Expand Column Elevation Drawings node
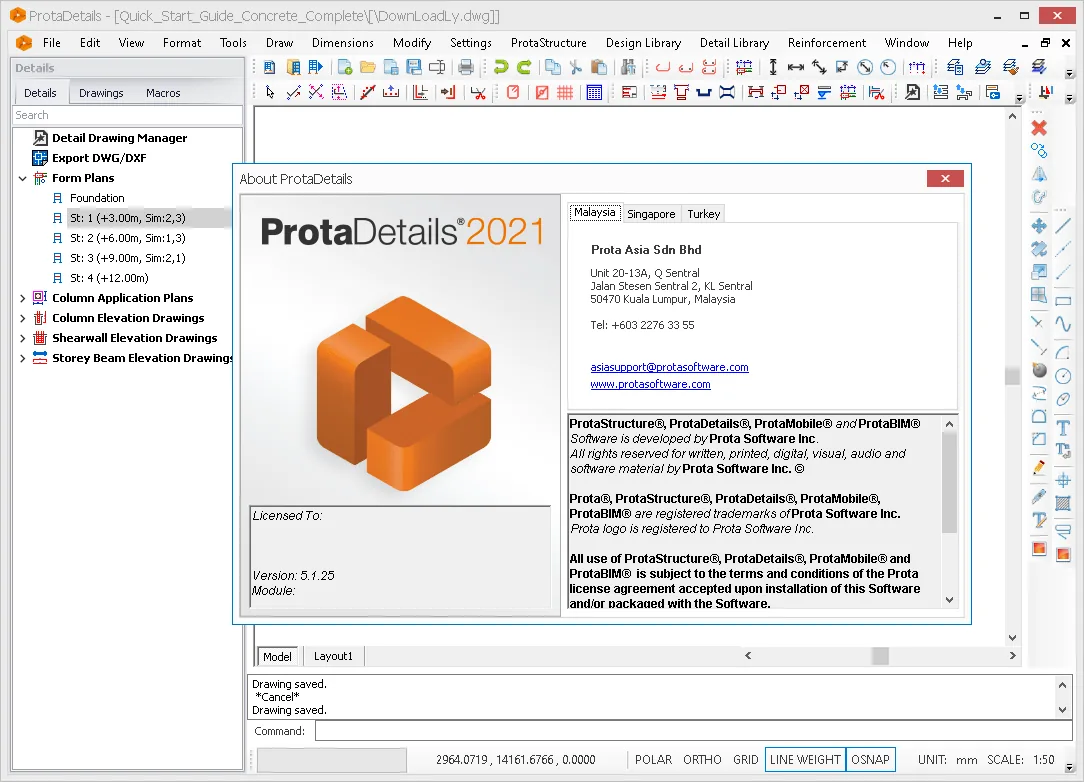Image resolution: width=1084 pixels, height=782 pixels. click(x=23, y=318)
